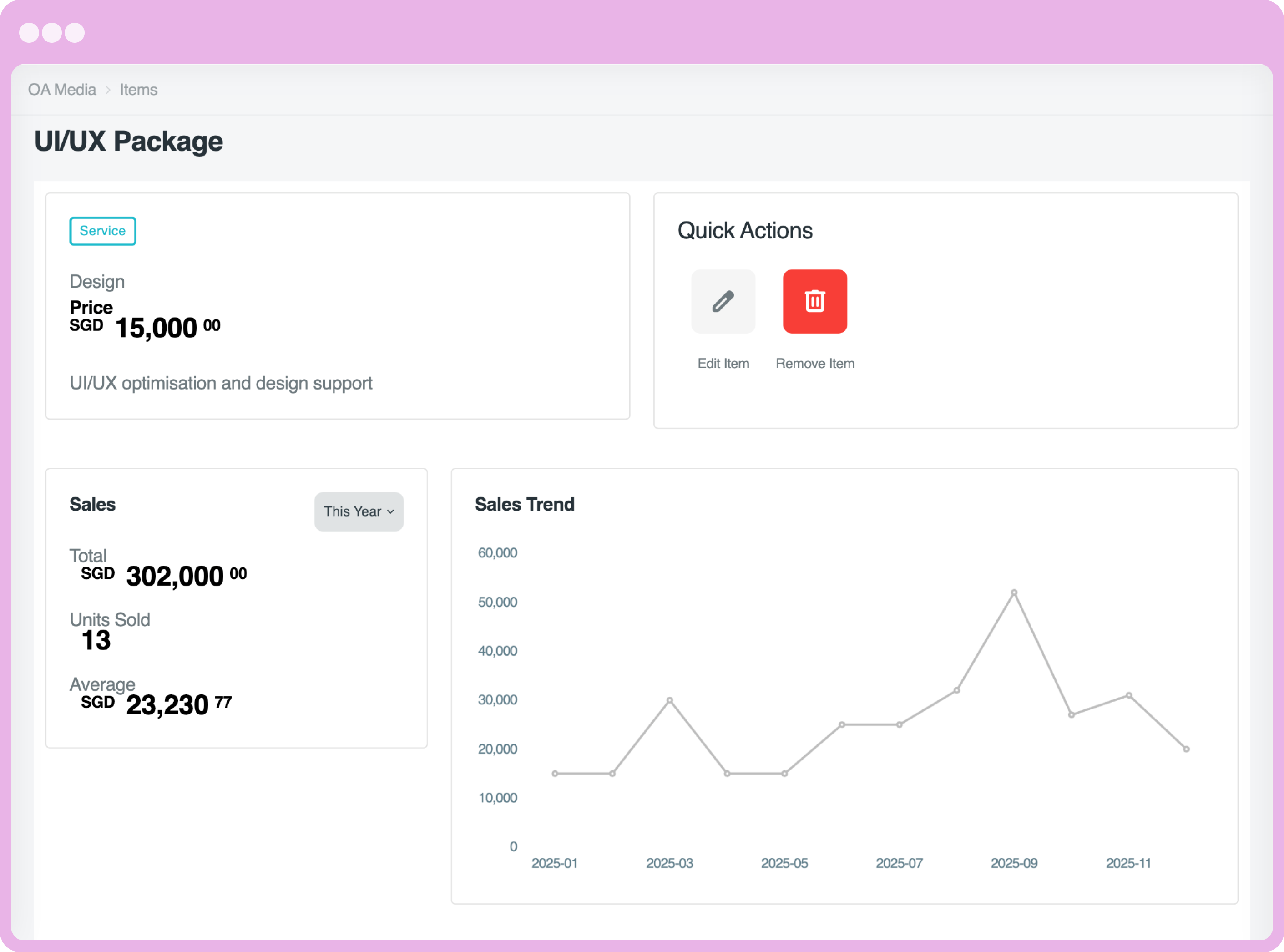Image resolution: width=1284 pixels, height=952 pixels.
Task: Click the red trash Remove Item icon
Action: [814, 301]
